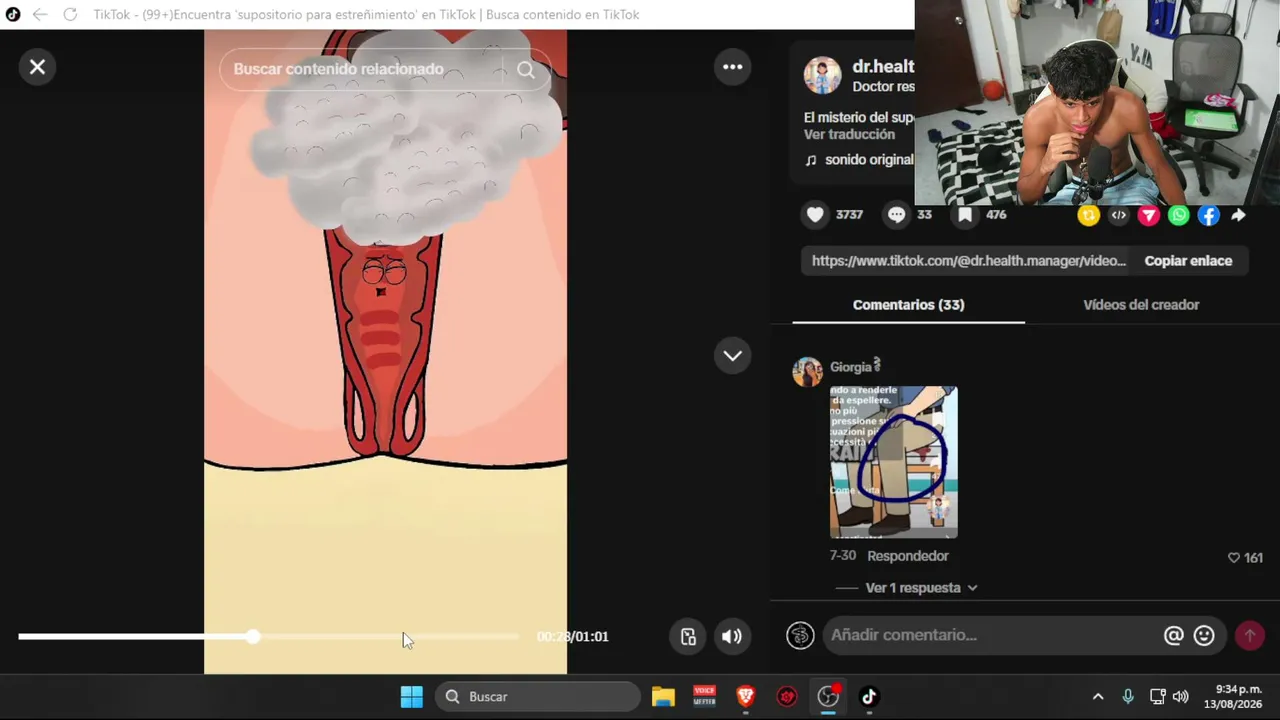Seek video via progress bar handle
This screenshot has height=720, width=1280.
(254, 636)
